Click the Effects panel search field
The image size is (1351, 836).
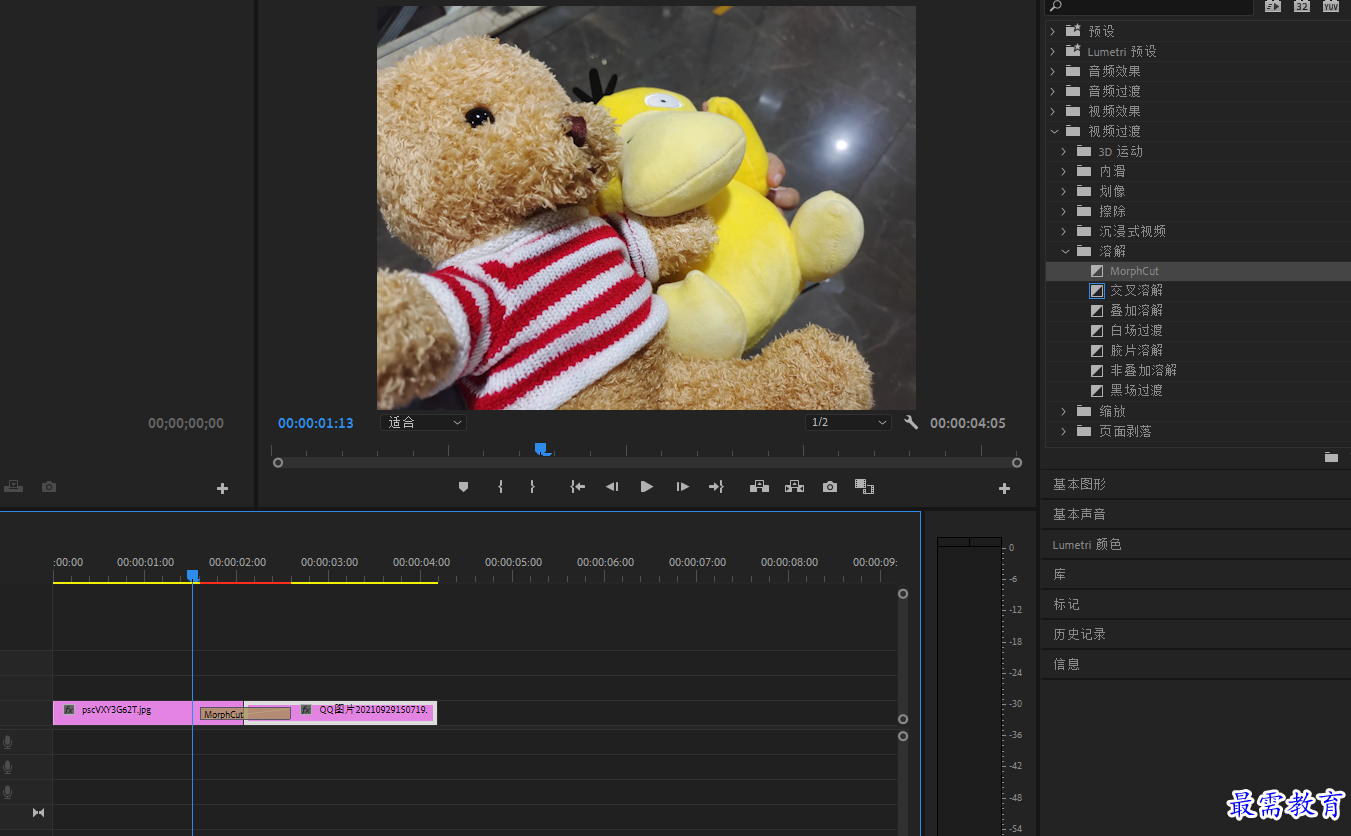coord(1149,7)
